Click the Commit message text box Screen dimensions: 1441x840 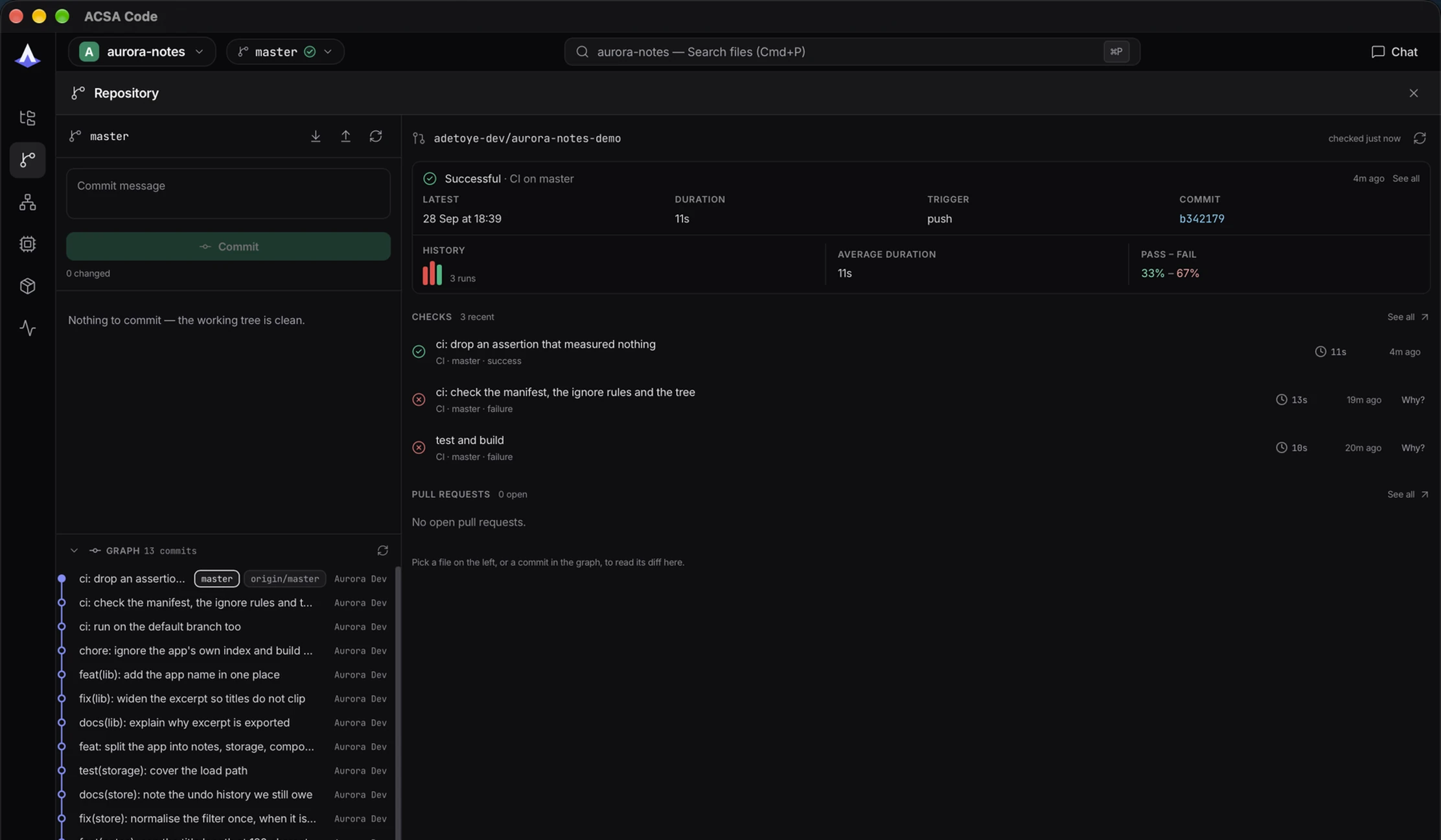(228, 194)
